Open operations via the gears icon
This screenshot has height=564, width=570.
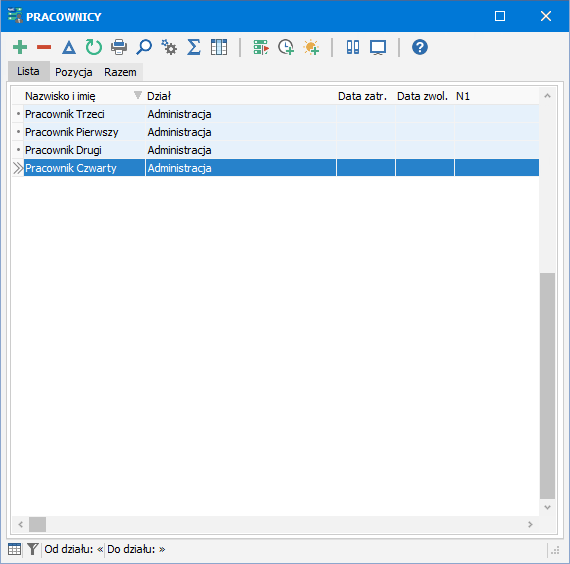pyautogui.click(x=169, y=47)
